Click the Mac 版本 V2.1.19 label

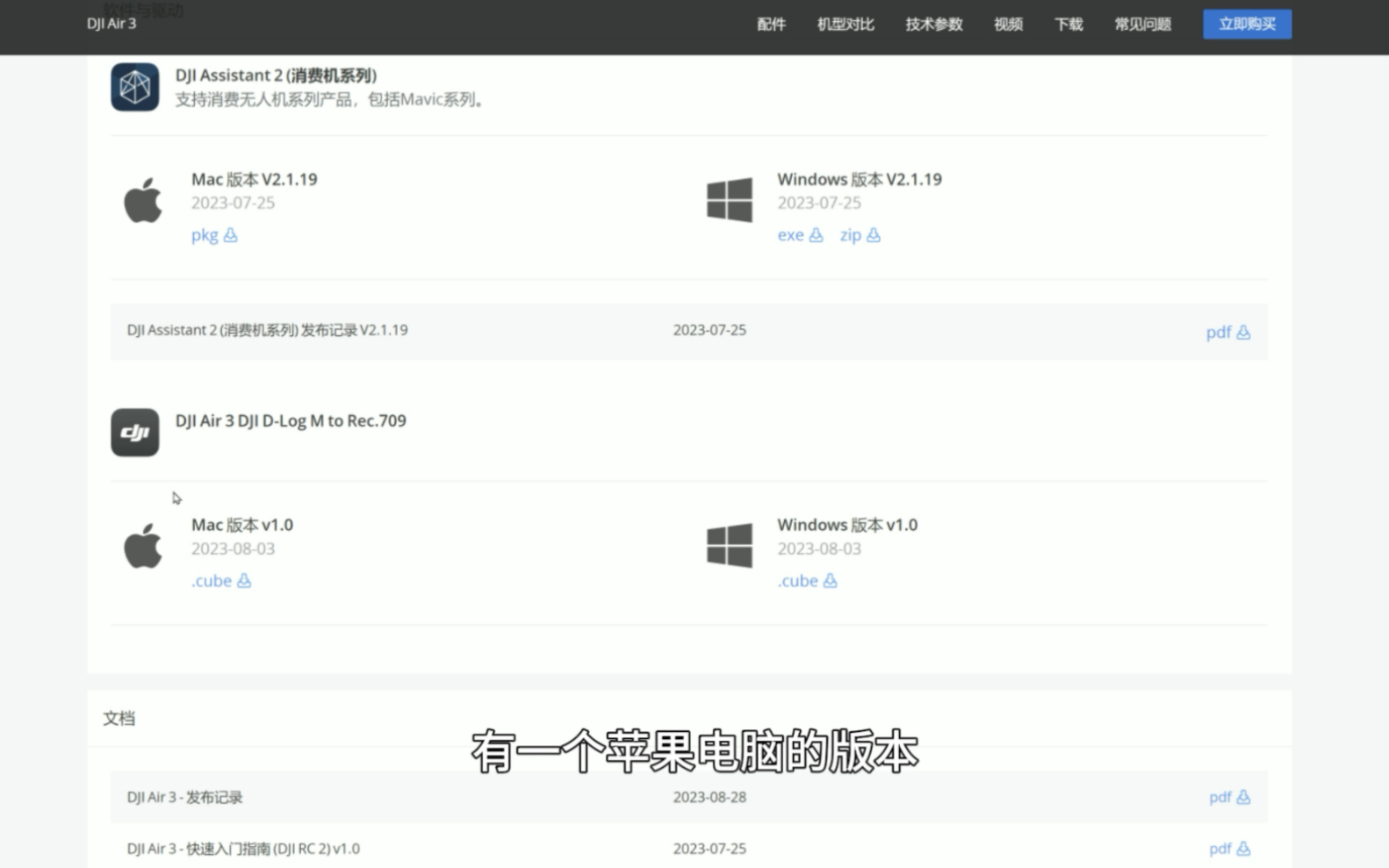pos(255,179)
